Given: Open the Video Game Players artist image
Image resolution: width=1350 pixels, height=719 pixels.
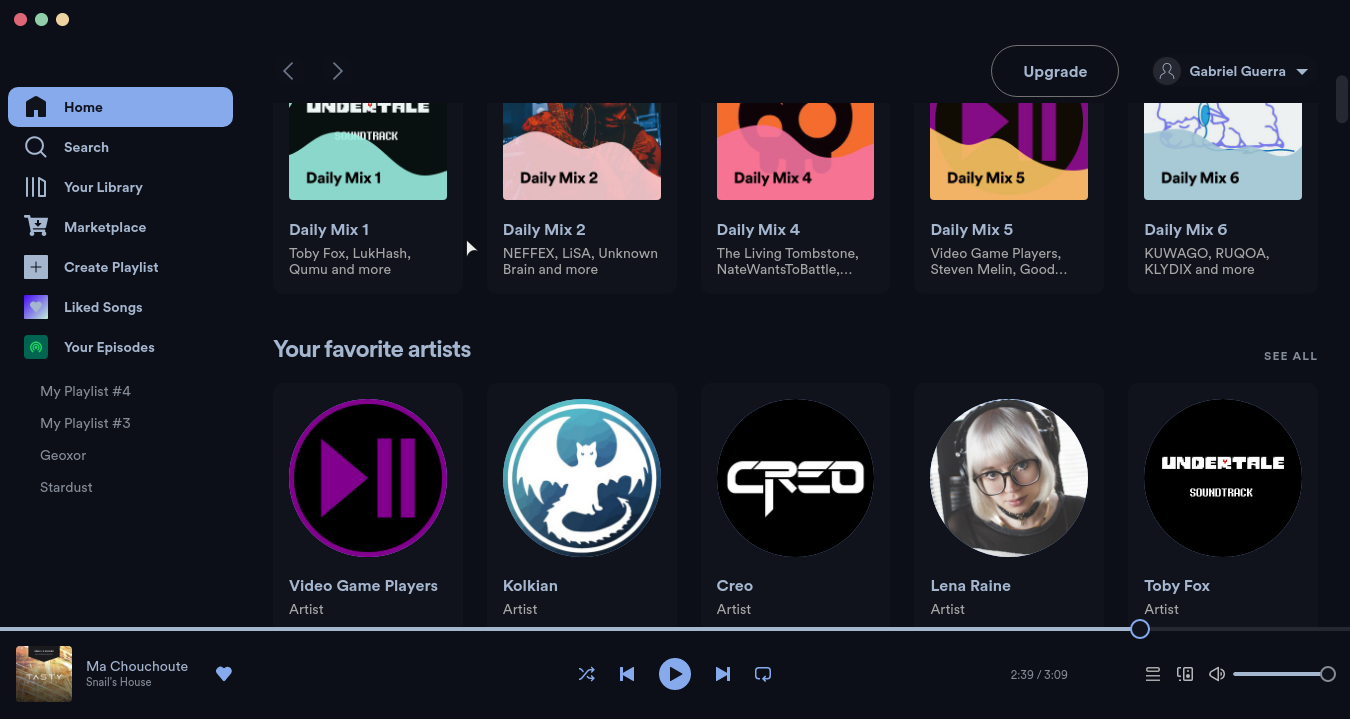Looking at the screenshot, I should click(368, 478).
